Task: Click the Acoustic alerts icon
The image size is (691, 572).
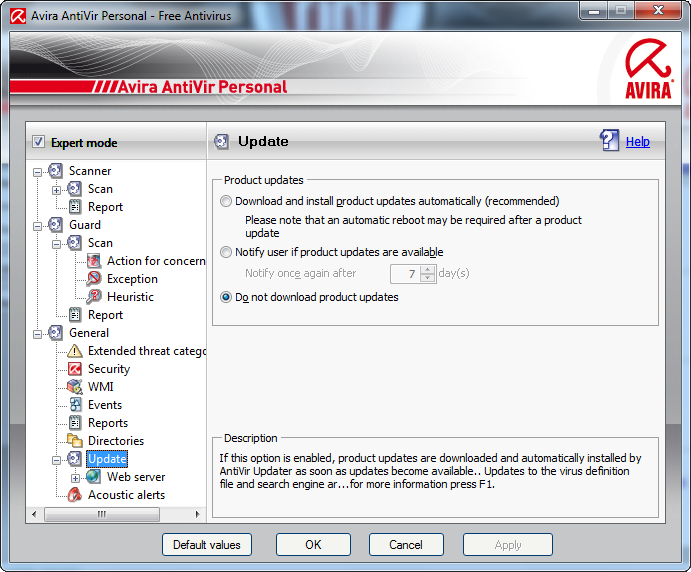Action: point(75,495)
